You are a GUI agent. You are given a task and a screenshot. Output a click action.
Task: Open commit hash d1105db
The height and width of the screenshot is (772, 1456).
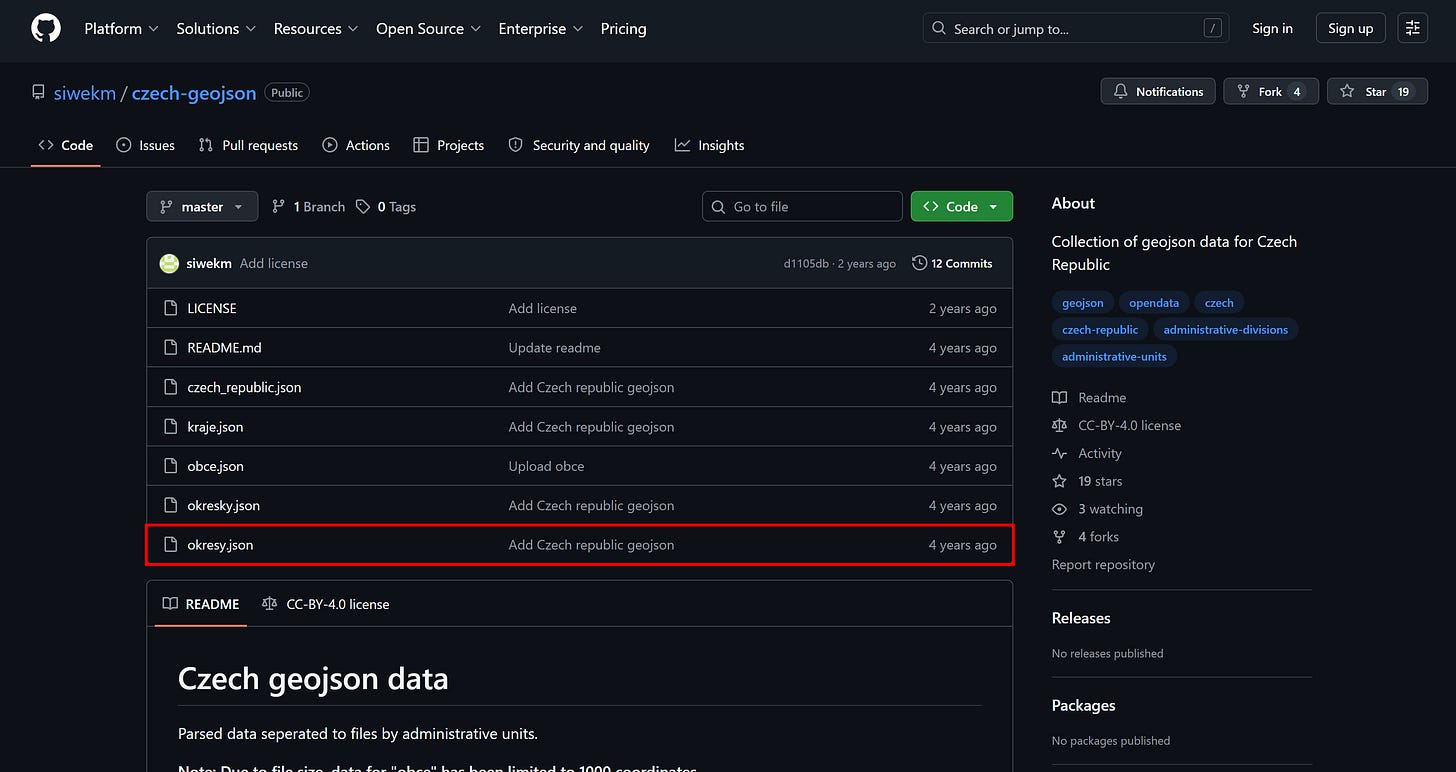coord(805,264)
